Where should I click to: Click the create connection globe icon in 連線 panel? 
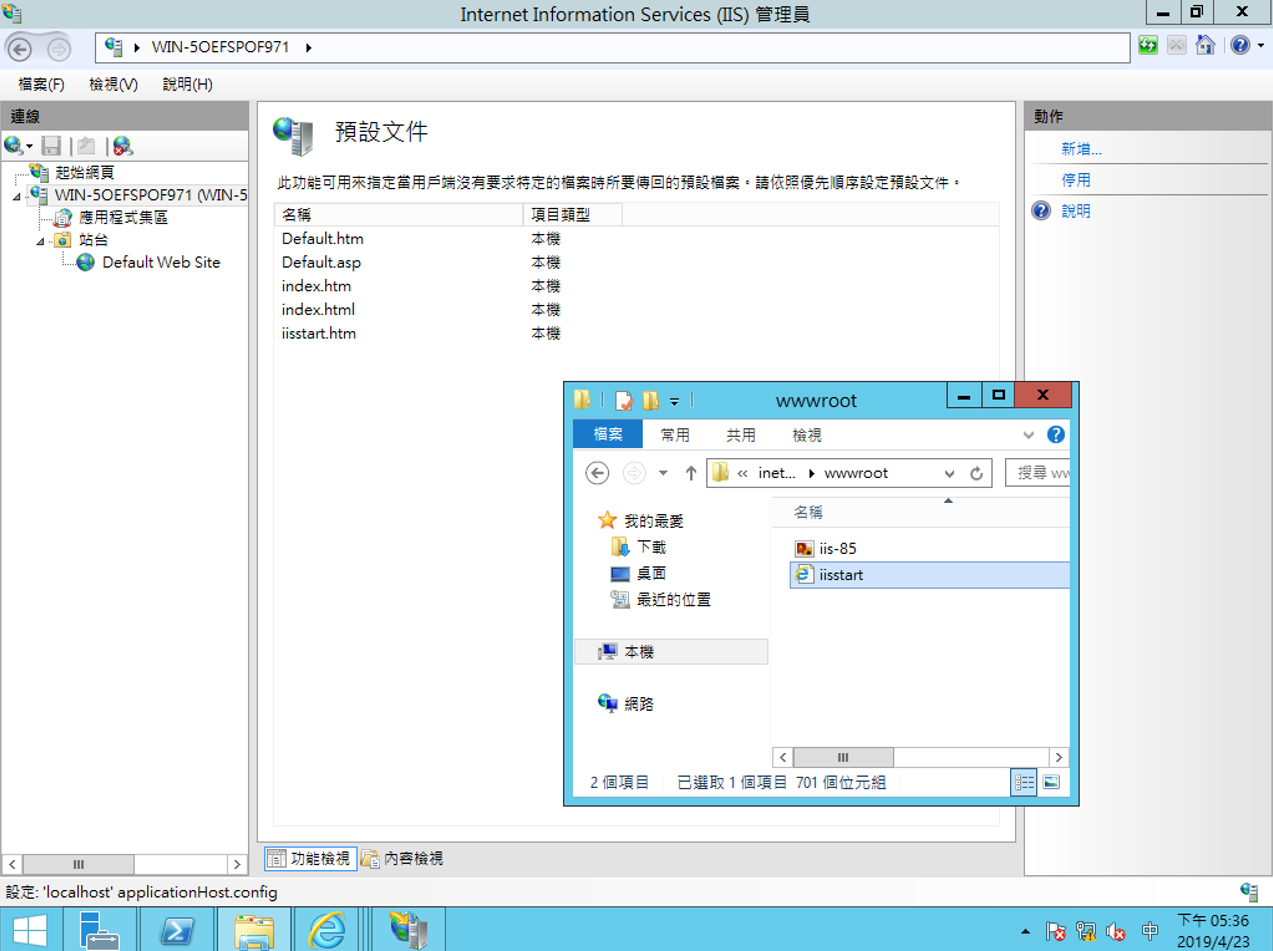click(x=14, y=146)
